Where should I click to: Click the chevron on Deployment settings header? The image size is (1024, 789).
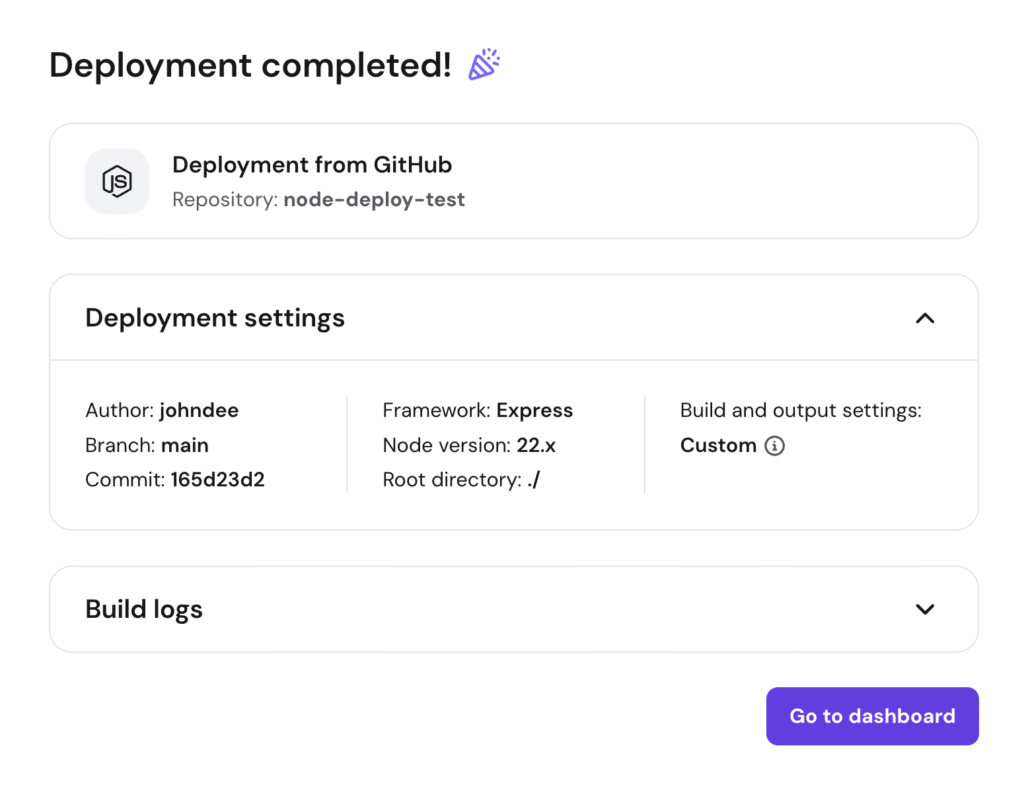(925, 317)
